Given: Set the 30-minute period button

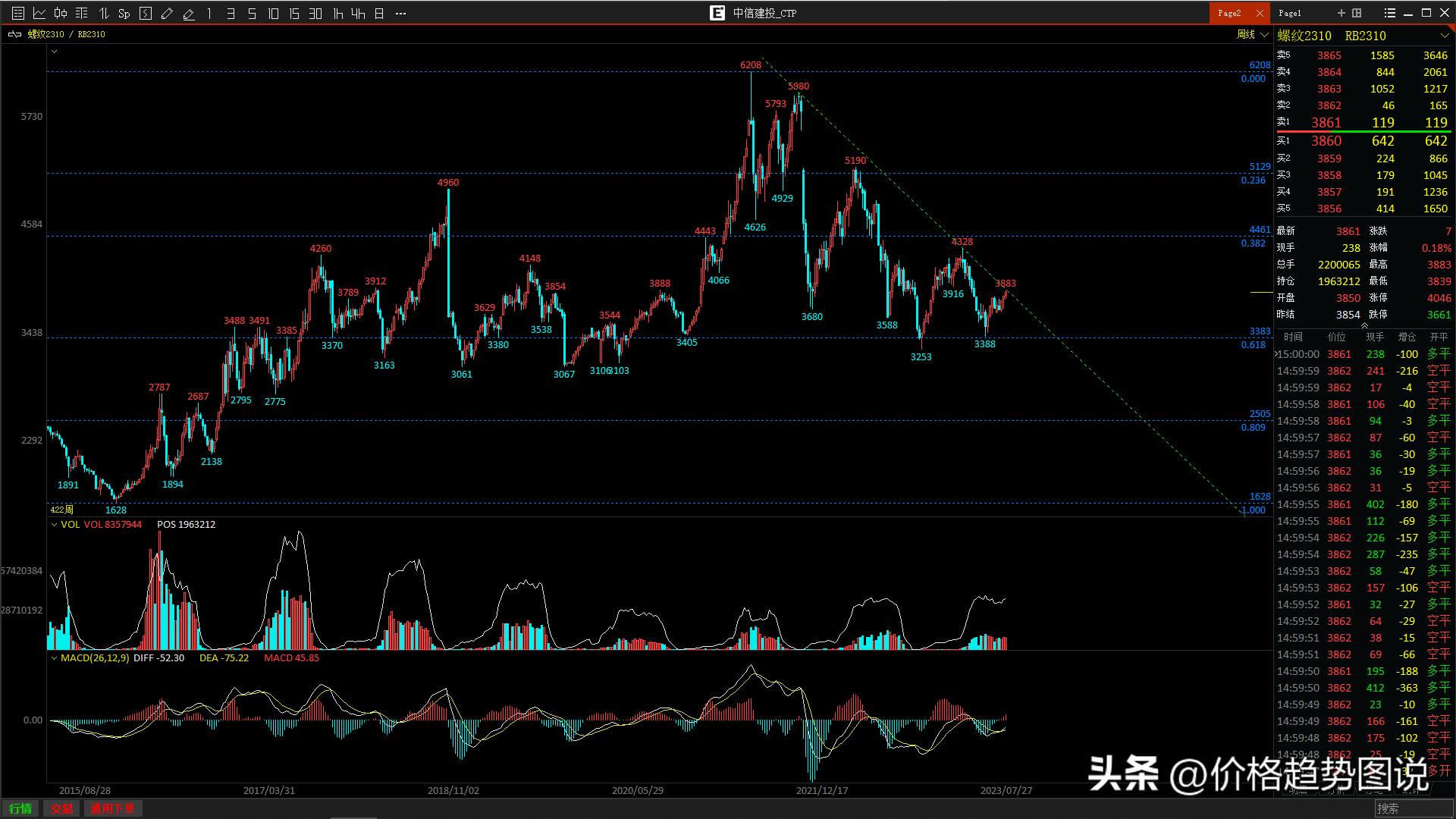Looking at the screenshot, I should click(315, 13).
